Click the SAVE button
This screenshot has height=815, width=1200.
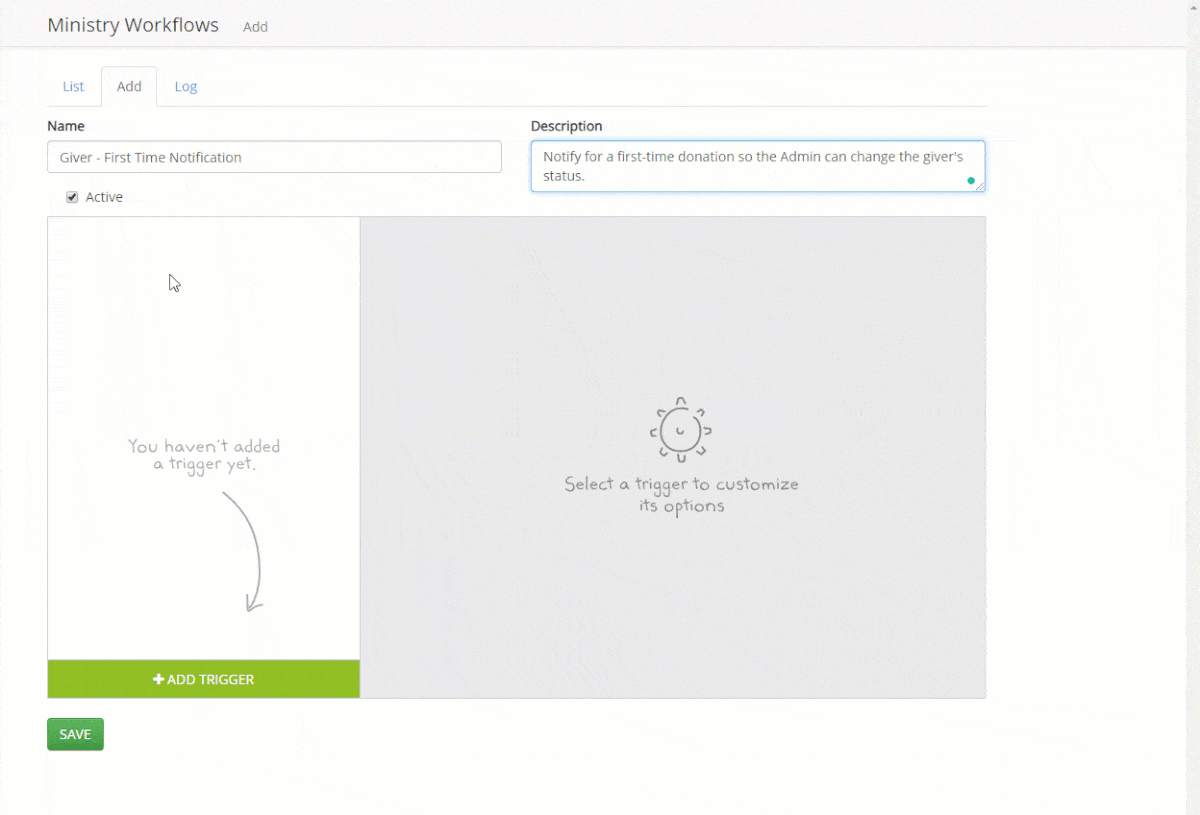click(x=75, y=734)
